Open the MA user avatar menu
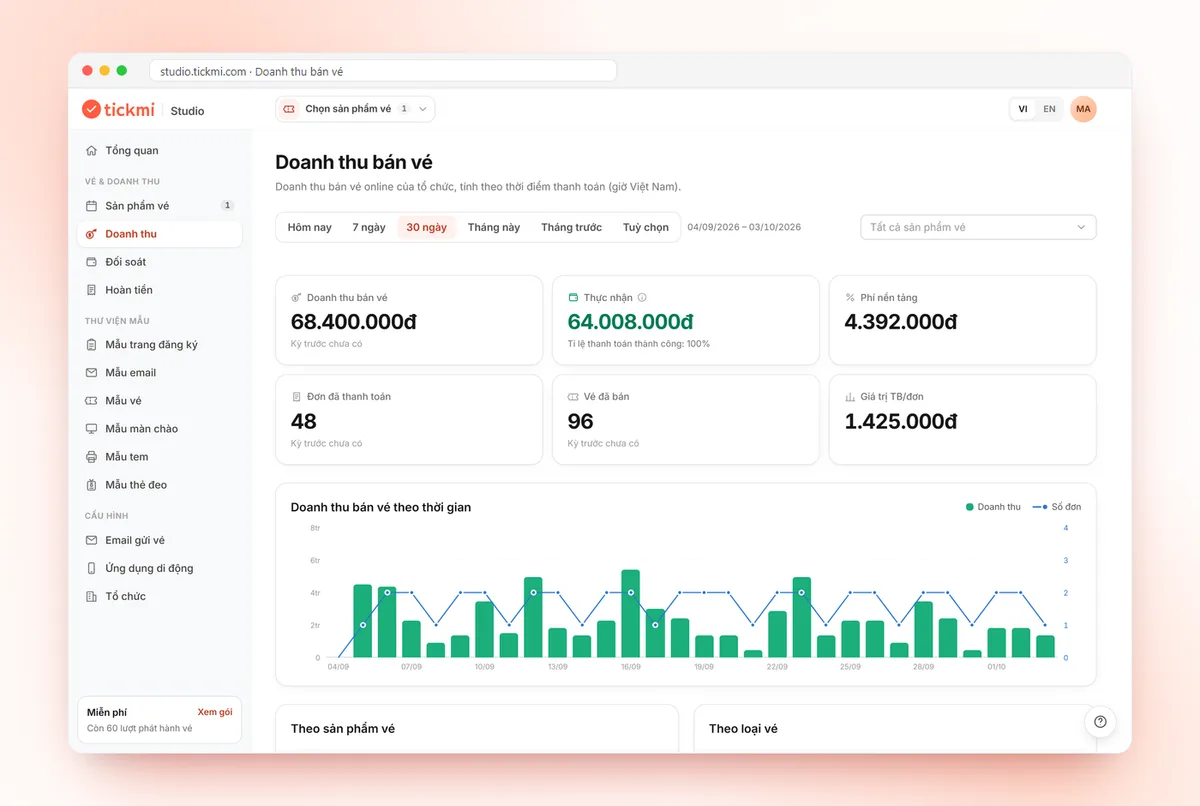This screenshot has height=806, width=1200. 1083,109
